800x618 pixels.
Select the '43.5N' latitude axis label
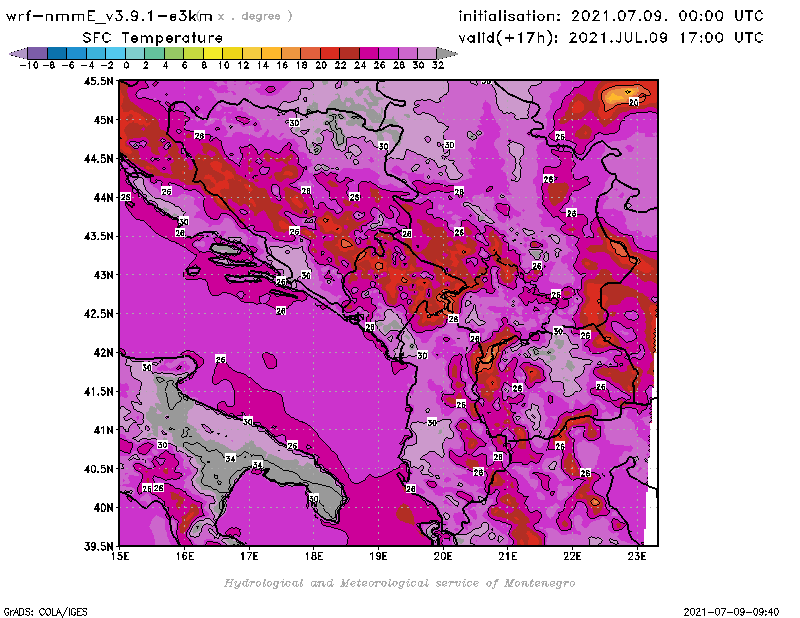[98, 236]
